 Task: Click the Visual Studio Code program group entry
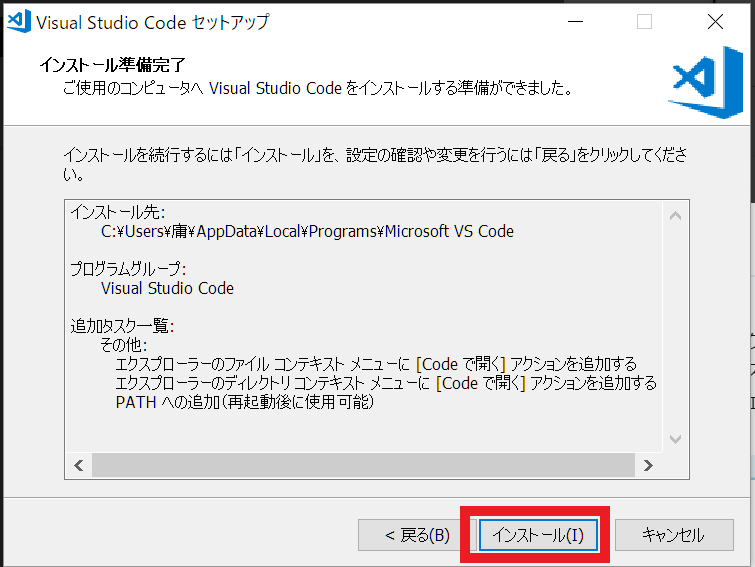coord(167,288)
